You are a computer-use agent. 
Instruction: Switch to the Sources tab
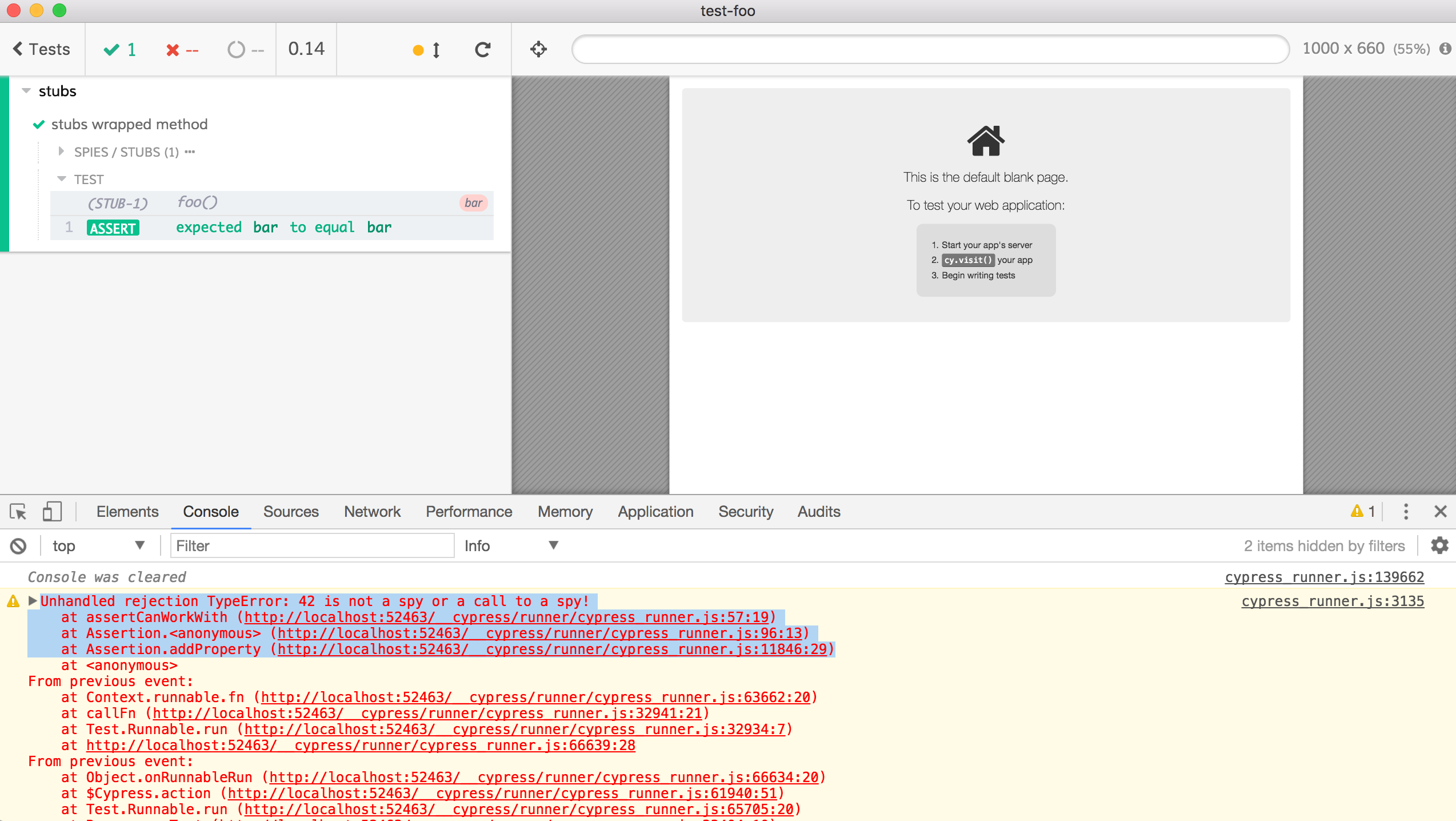click(290, 512)
